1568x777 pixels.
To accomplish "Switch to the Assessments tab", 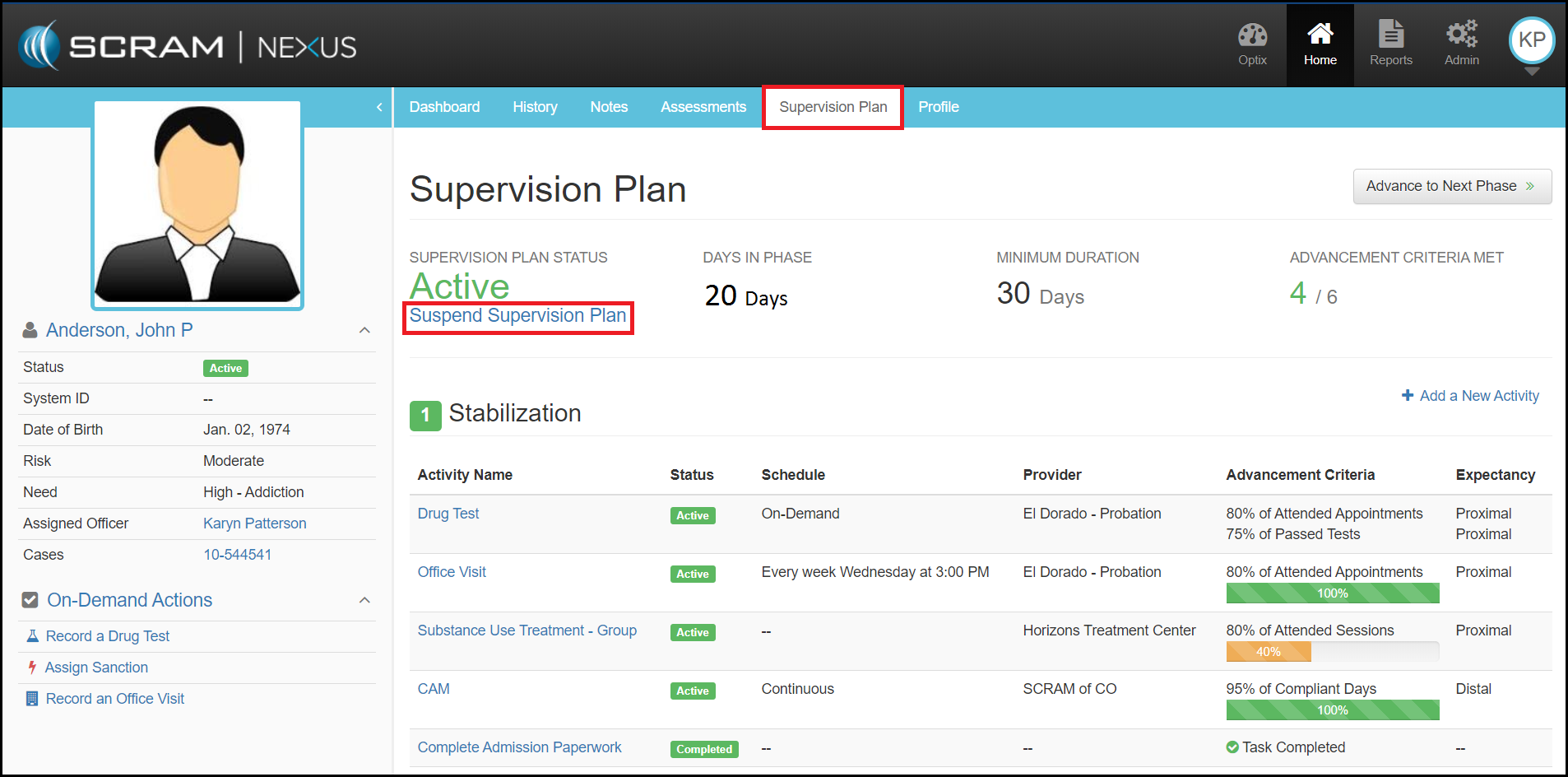I will point(703,107).
